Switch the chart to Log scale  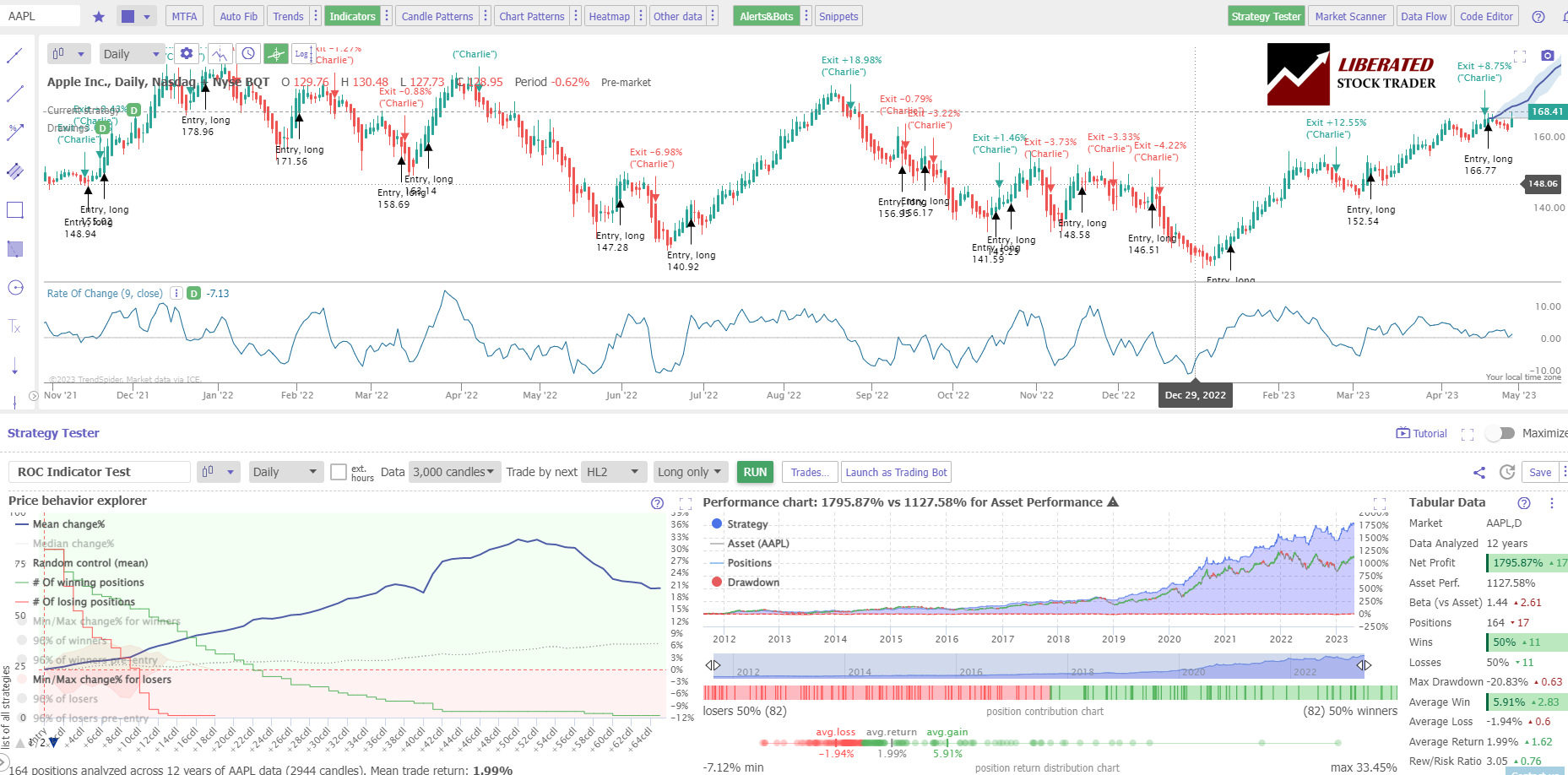coord(302,53)
